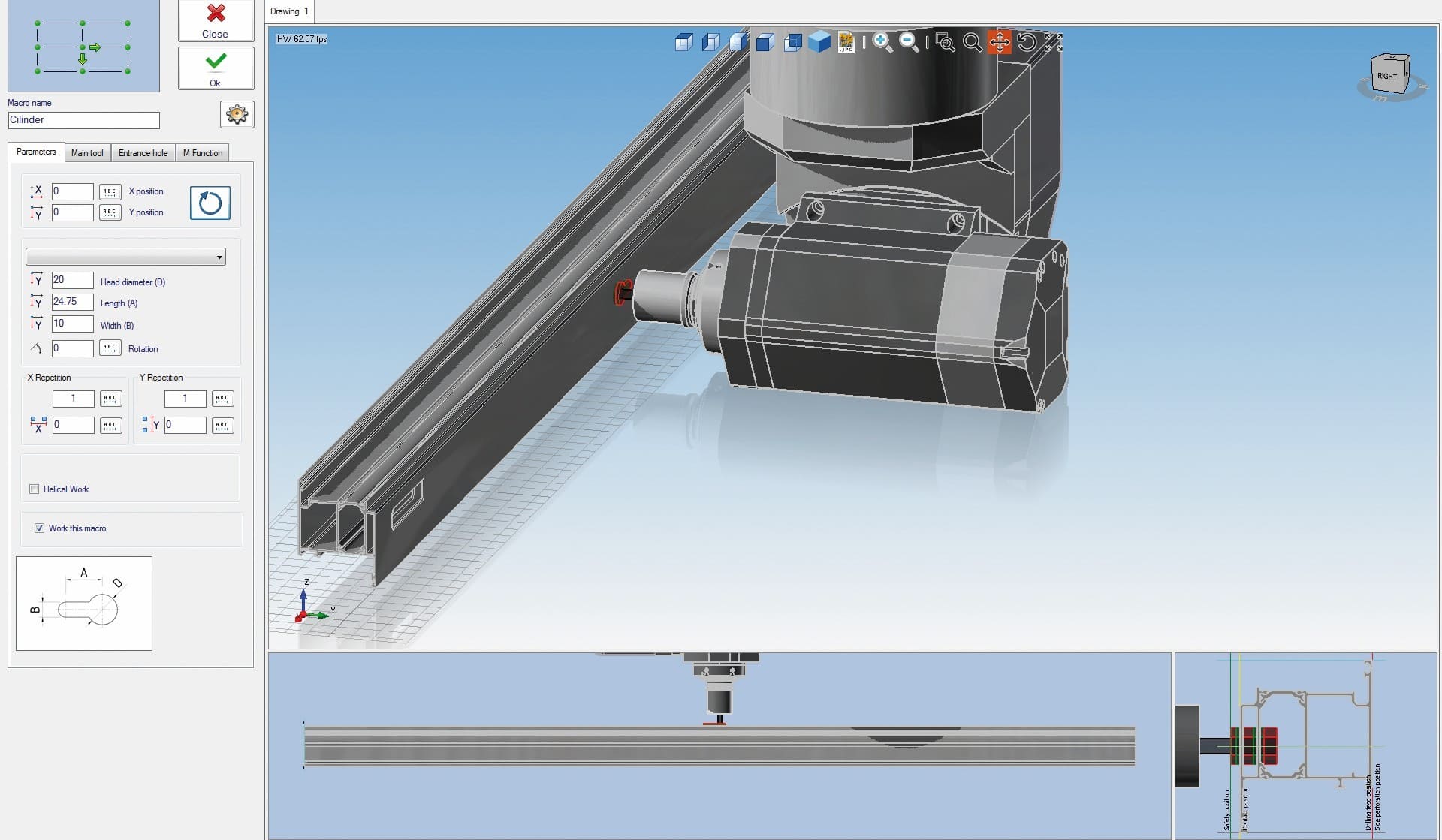Activate zoom window tool
Screen dimensions: 1442x840
[946, 42]
